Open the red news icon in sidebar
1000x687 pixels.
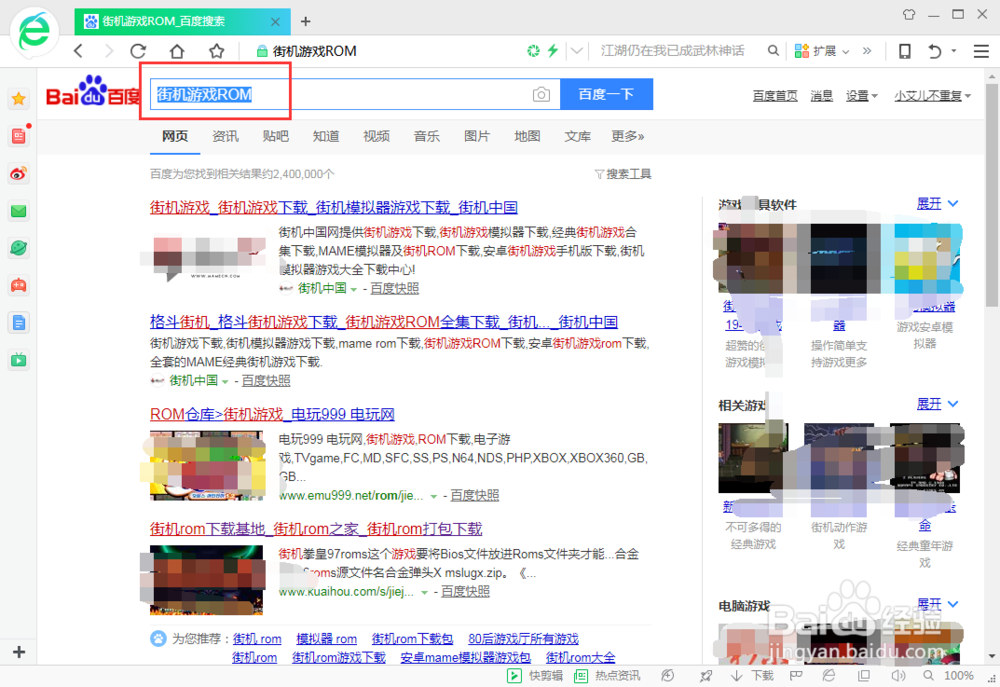click(x=18, y=136)
